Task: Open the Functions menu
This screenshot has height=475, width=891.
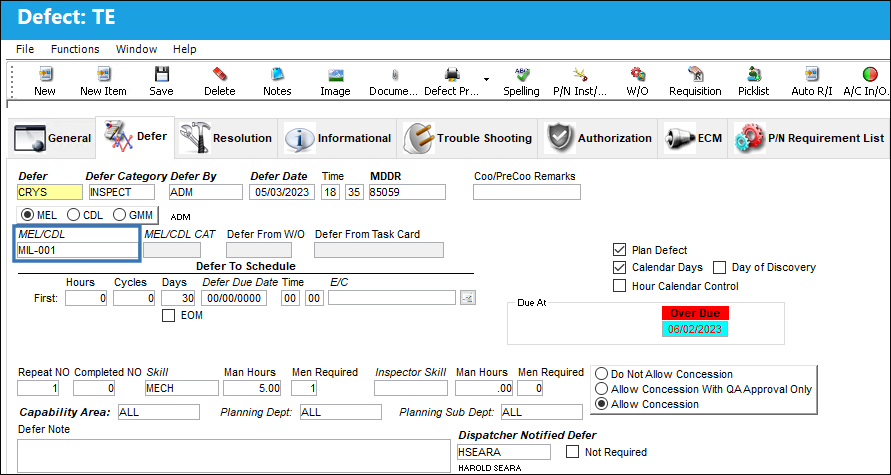Action: pos(75,49)
